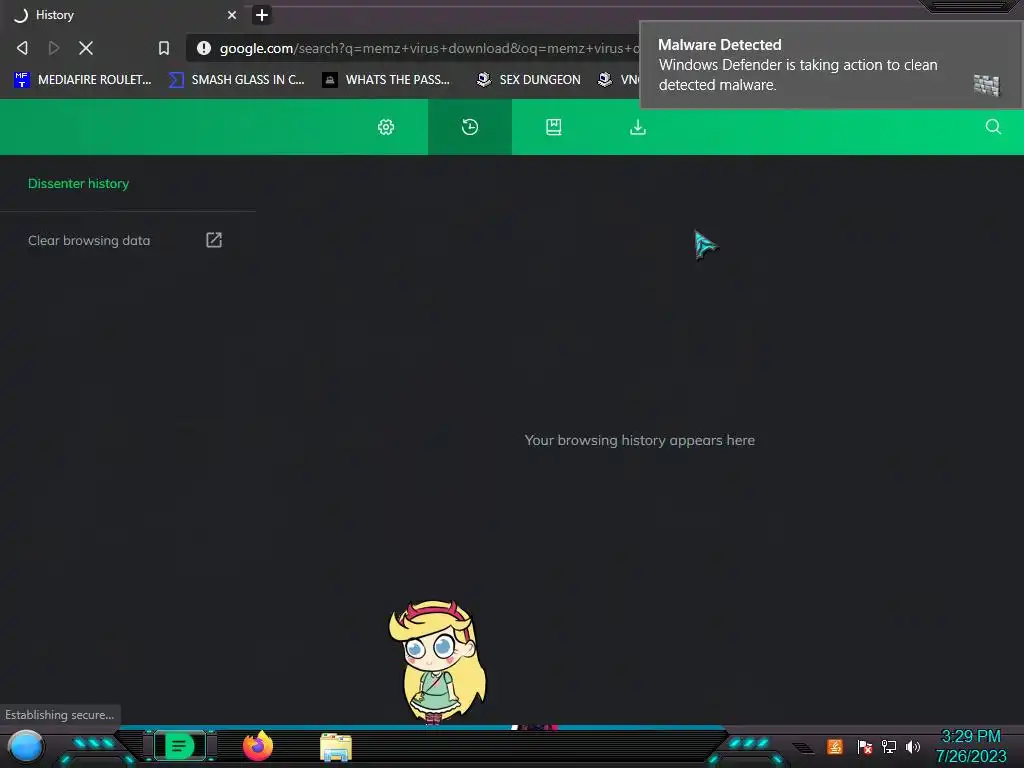Open the downloads section icon

638,127
